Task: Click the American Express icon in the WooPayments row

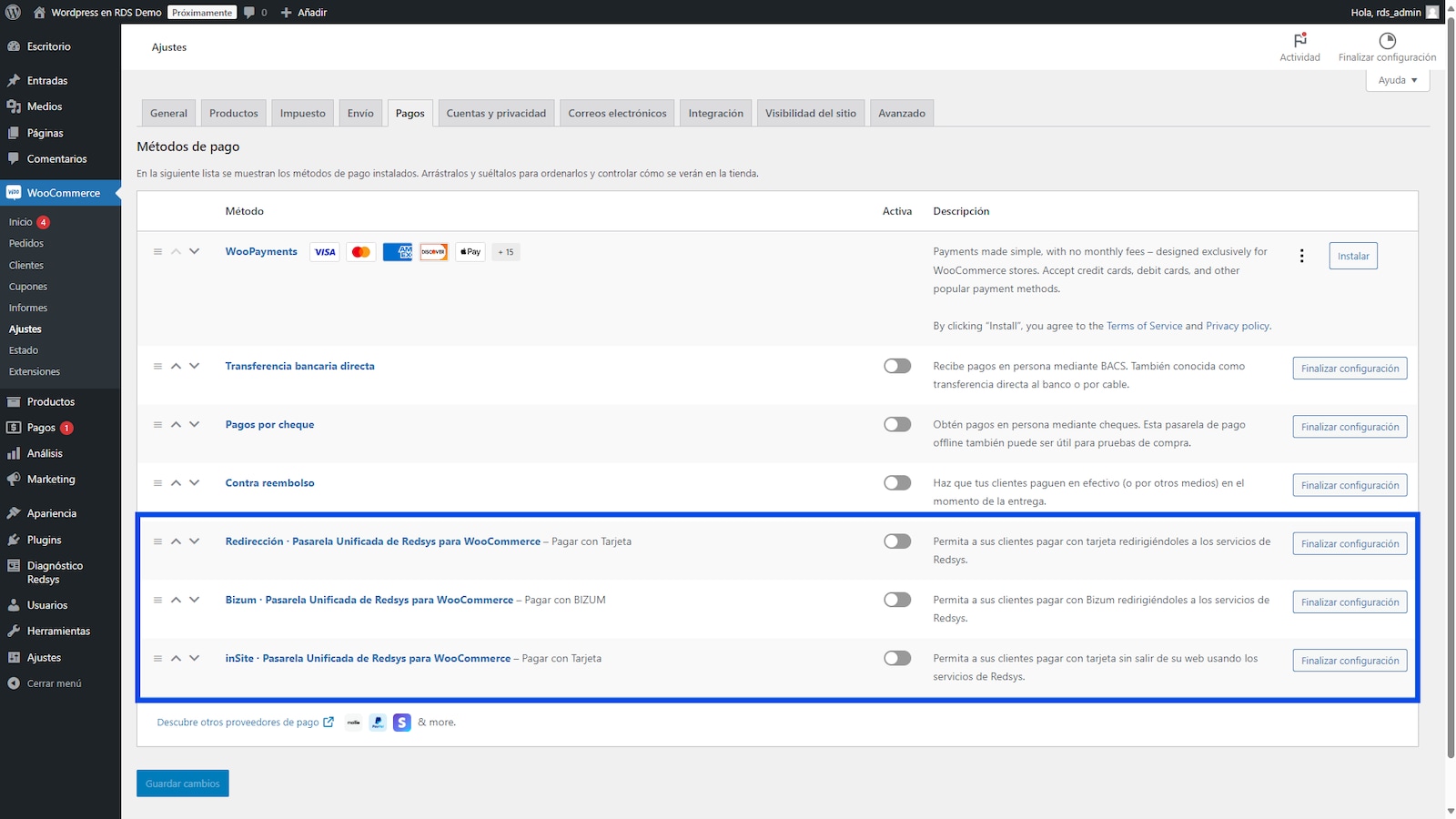Action: pyautogui.click(x=398, y=252)
